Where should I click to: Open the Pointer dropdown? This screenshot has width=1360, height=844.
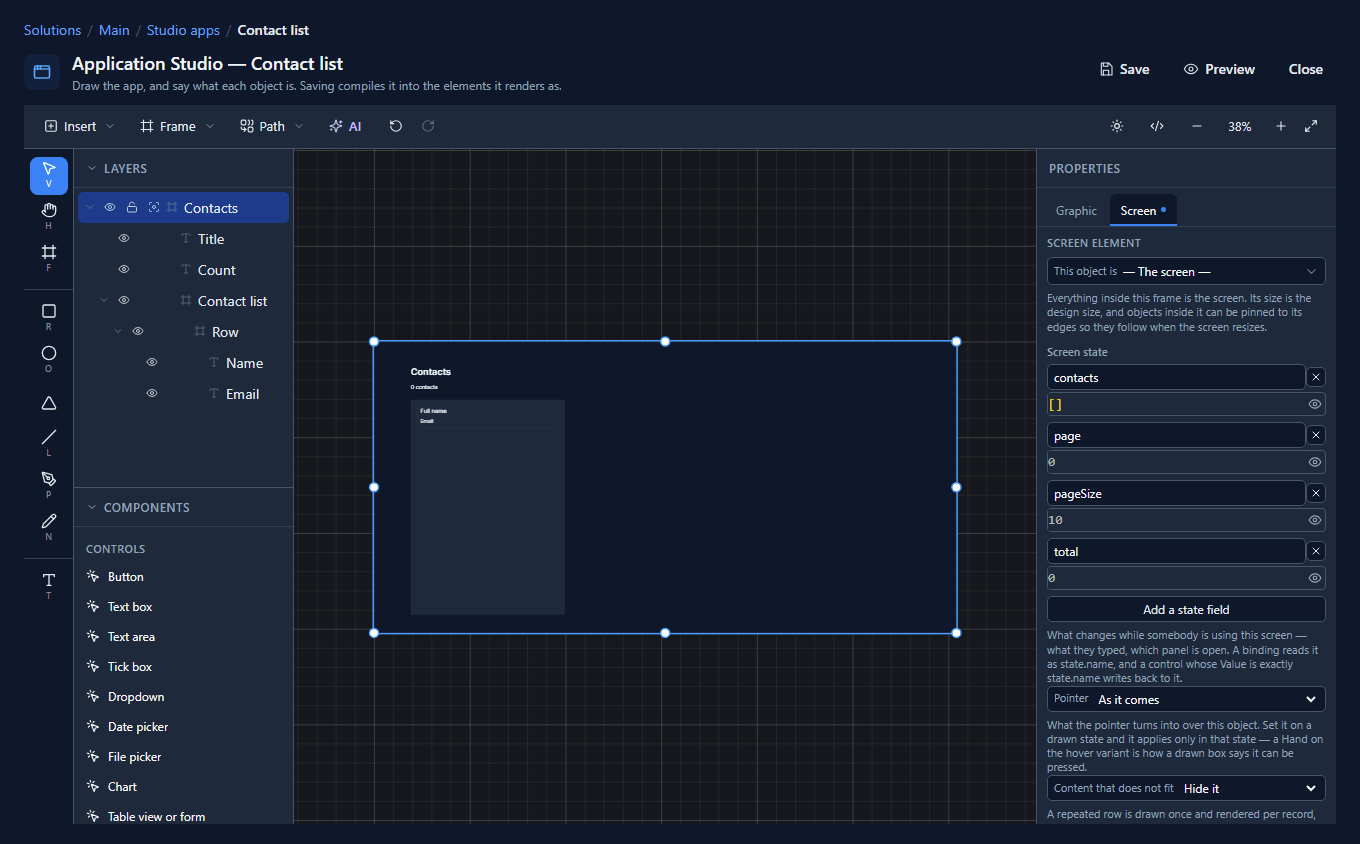click(x=1186, y=699)
